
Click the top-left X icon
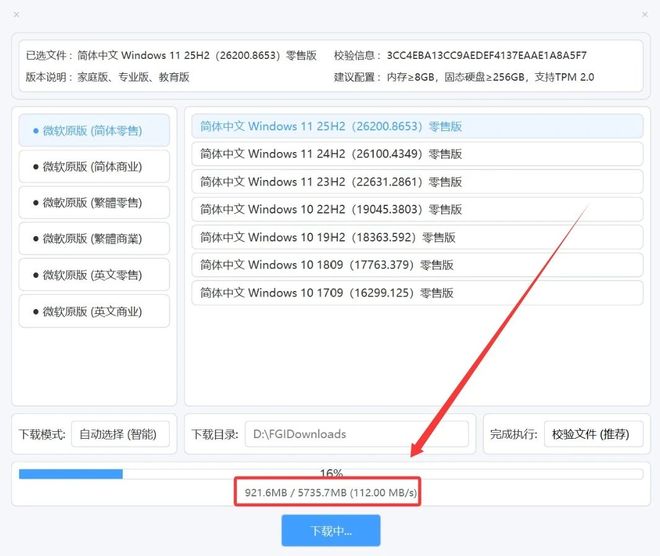16,15
